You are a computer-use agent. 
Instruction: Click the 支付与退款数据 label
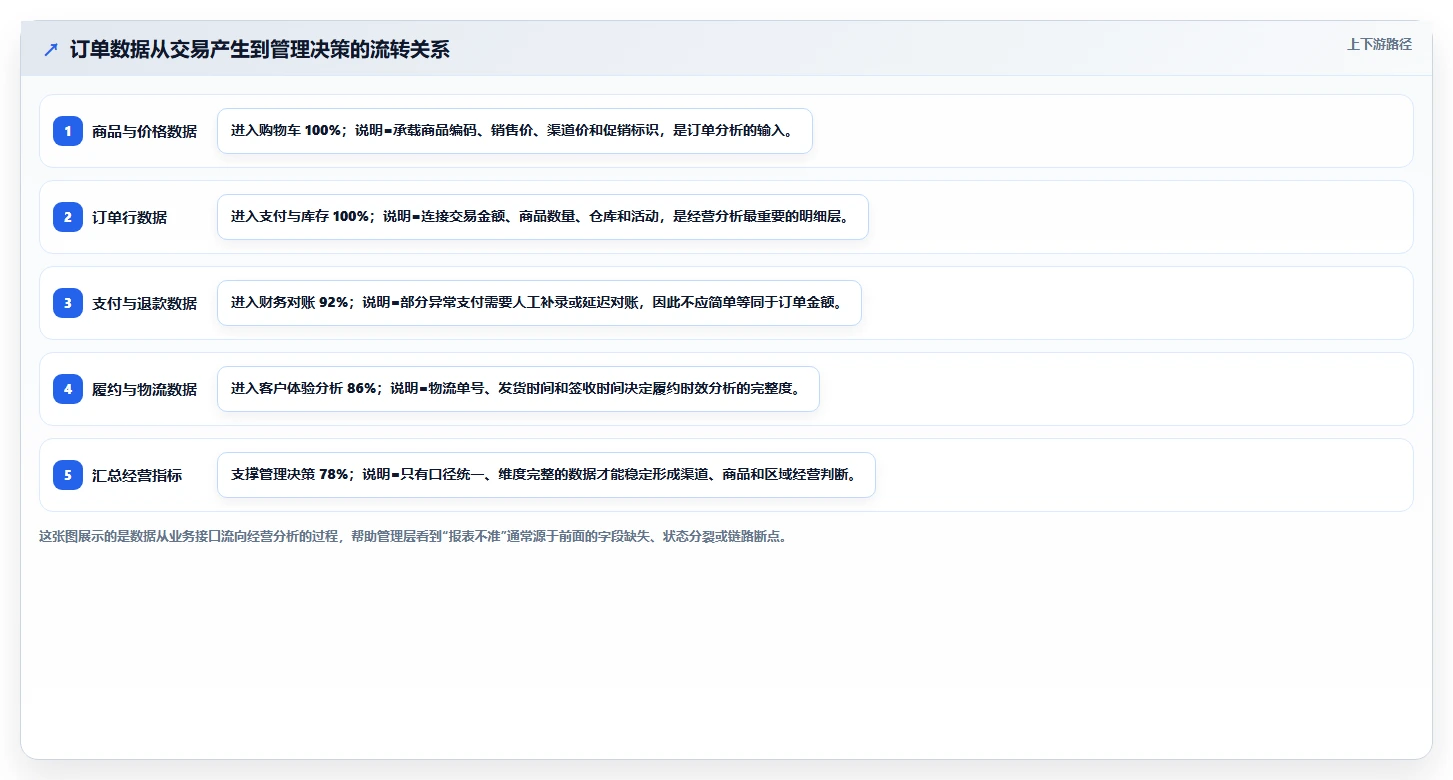tap(144, 303)
